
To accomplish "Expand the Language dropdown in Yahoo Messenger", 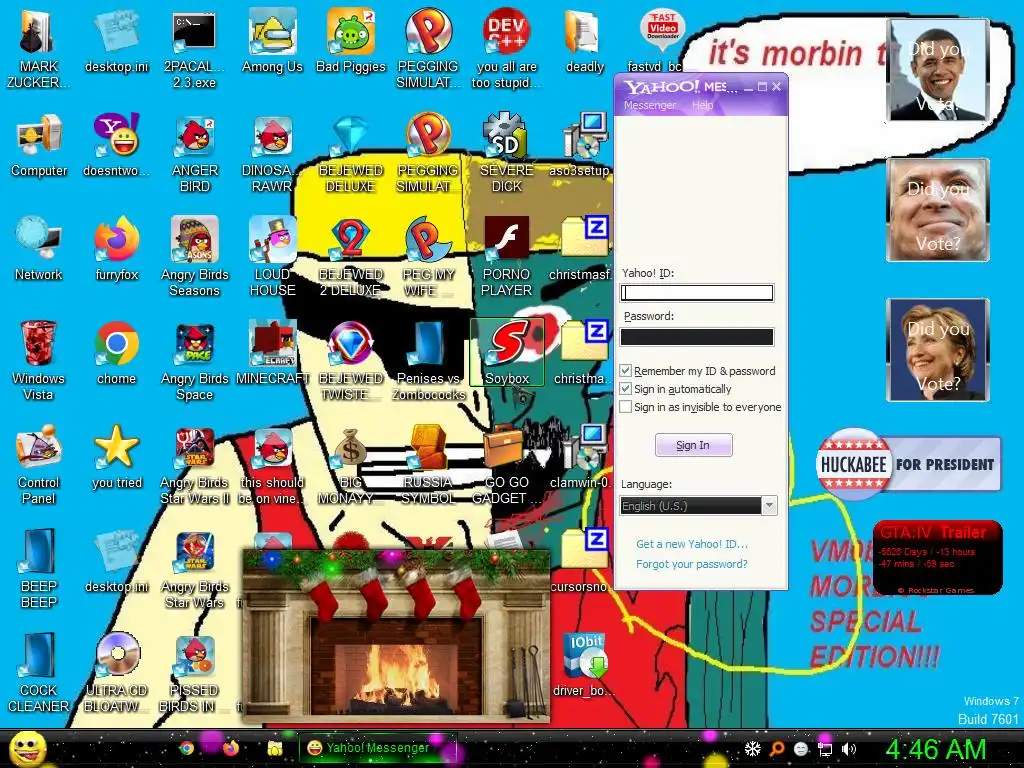I will click(x=769, y=505).
